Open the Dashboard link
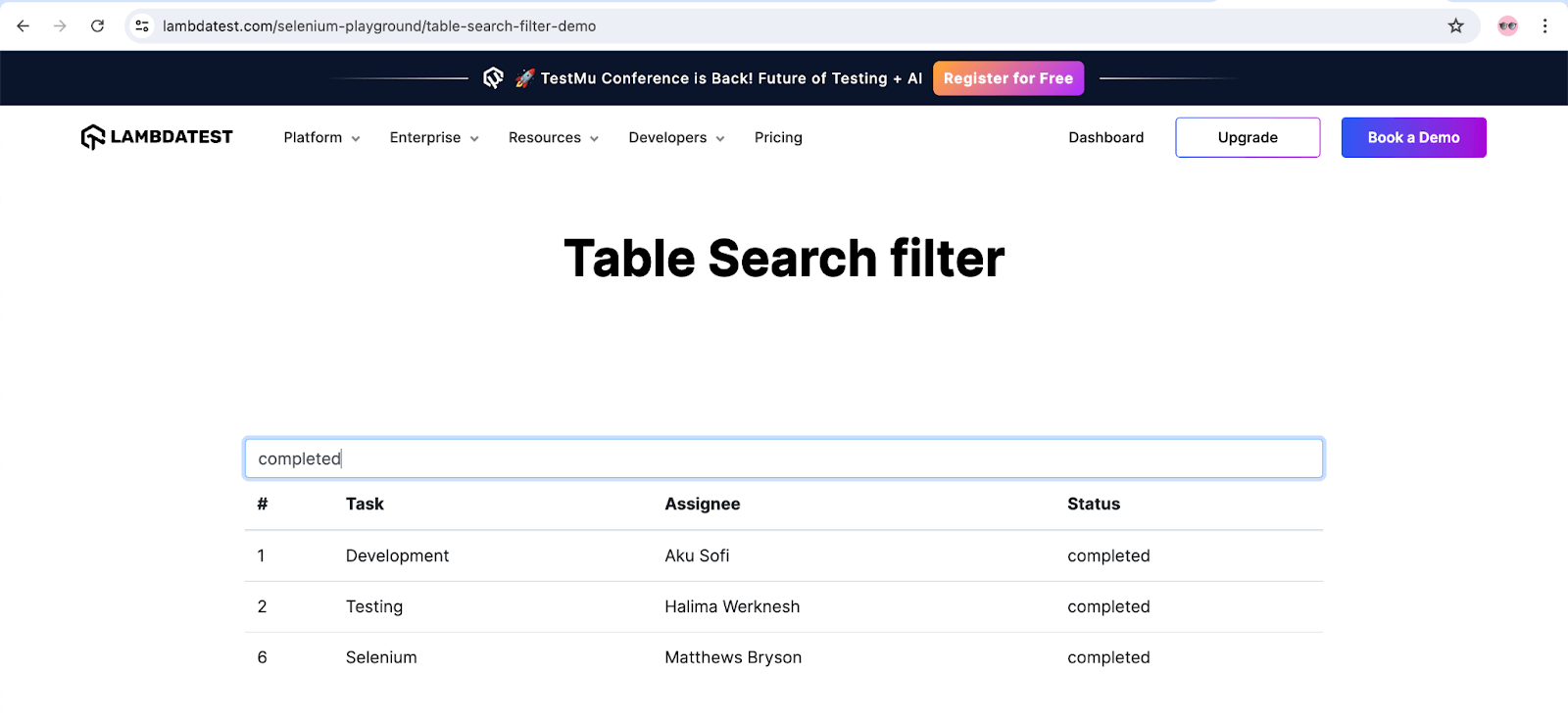Image resolution: width=1568 pixels, height=722 pixels. (1105, 138)
